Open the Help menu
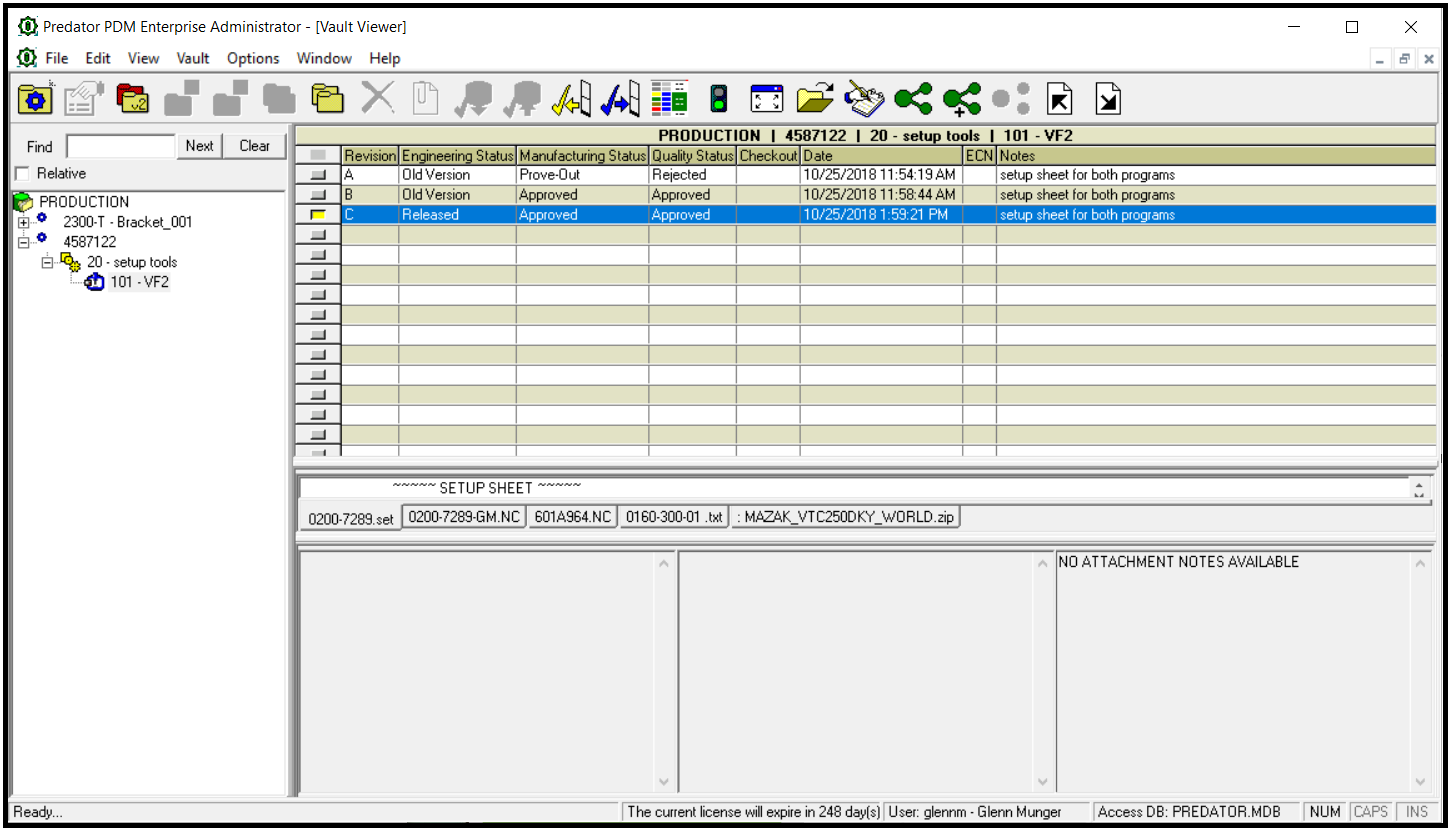This screenshot has height=831, width=1451. 384,58
